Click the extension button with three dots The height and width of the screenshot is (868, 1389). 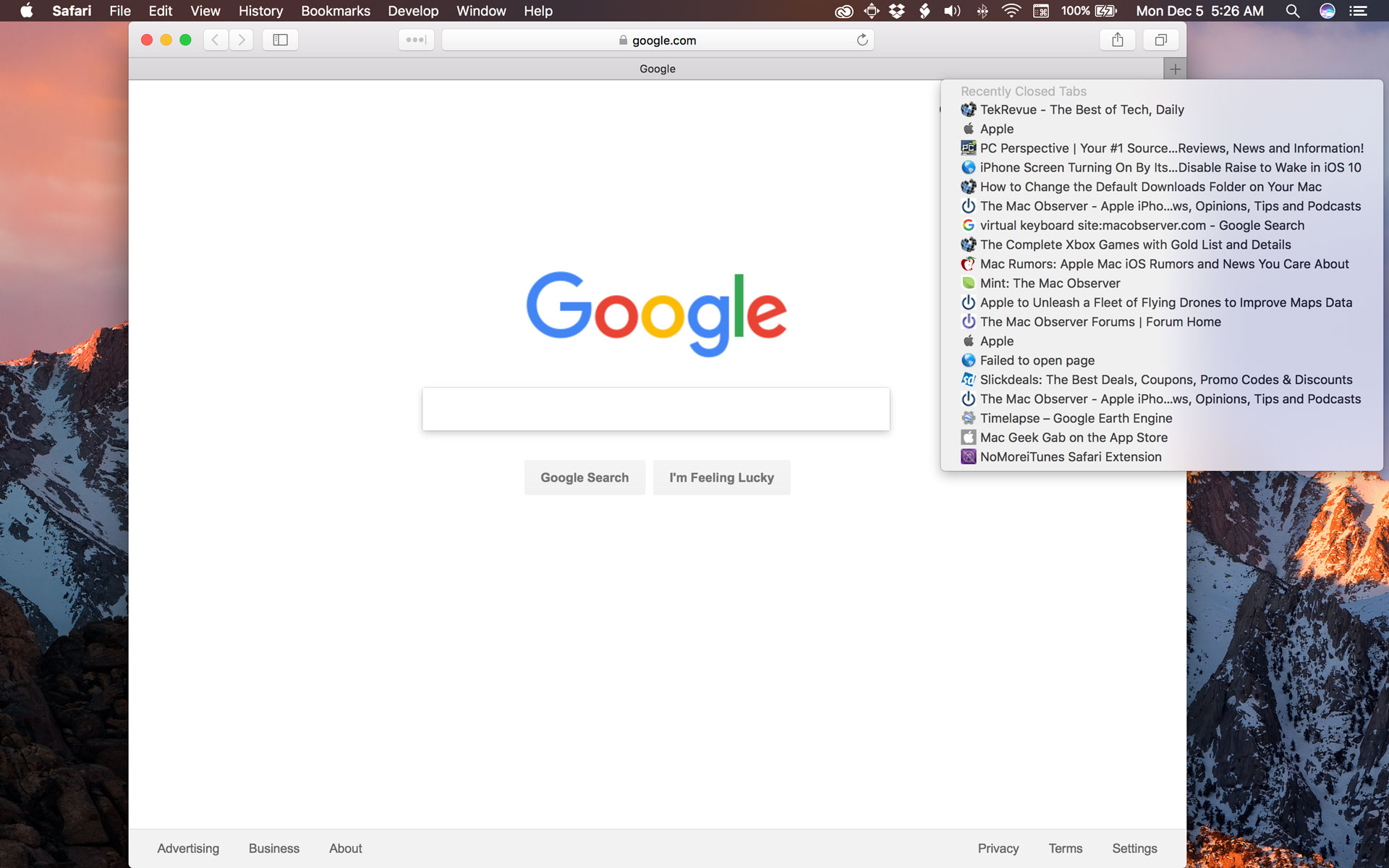(416, 40)
